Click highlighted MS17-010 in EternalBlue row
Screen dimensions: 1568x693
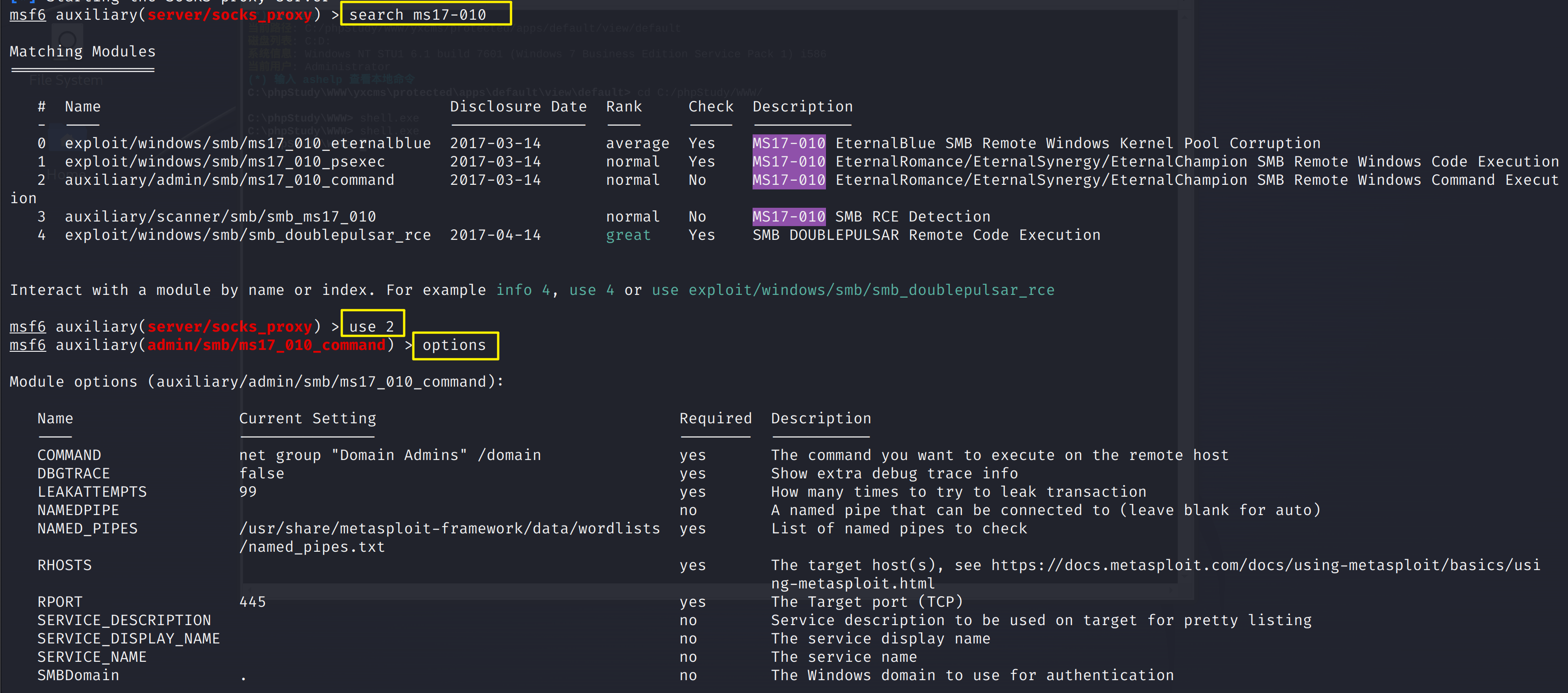(789, 144)
